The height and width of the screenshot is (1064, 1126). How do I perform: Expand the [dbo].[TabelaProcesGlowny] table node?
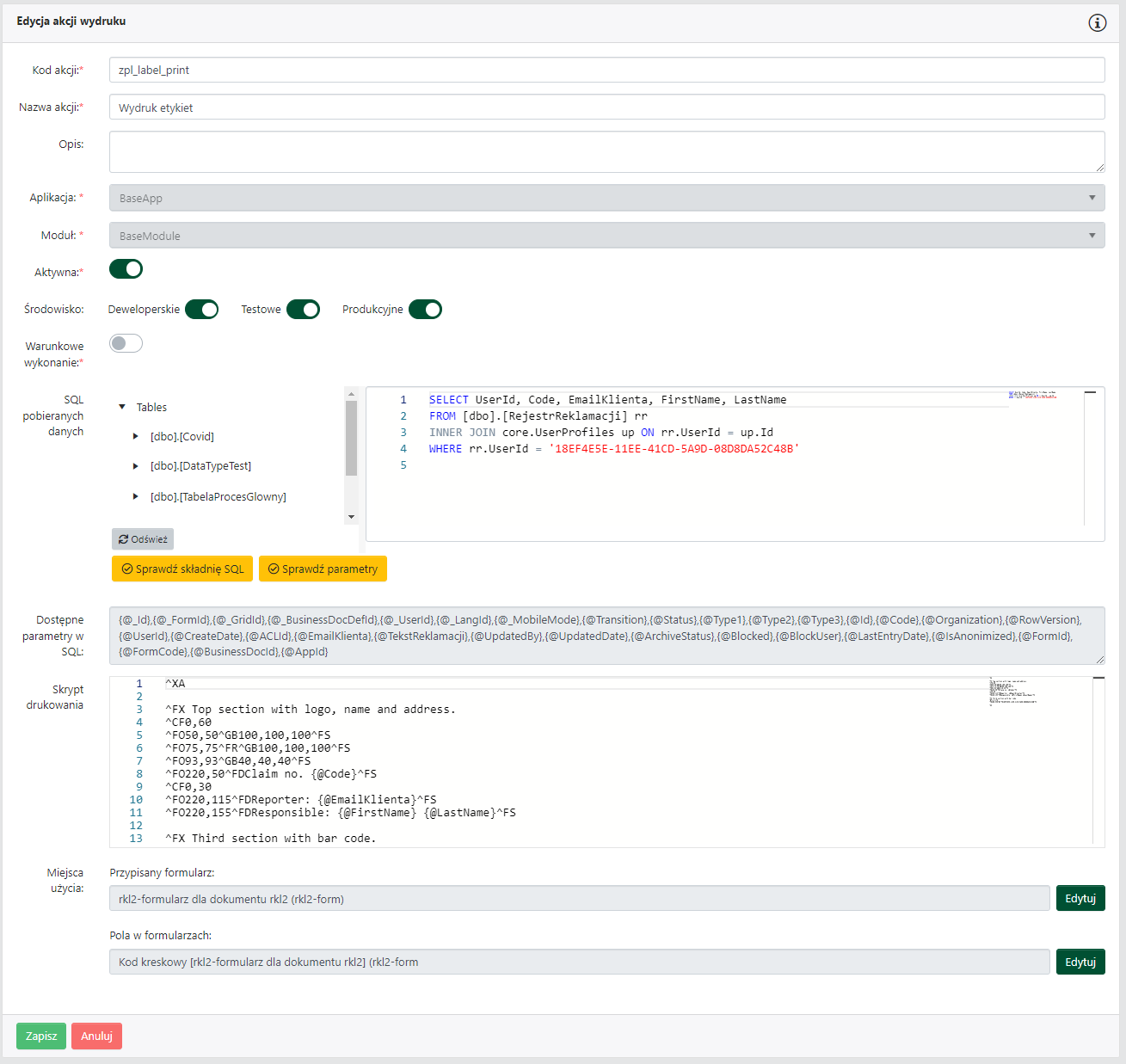pyautogui.click(x=136, y=496)
